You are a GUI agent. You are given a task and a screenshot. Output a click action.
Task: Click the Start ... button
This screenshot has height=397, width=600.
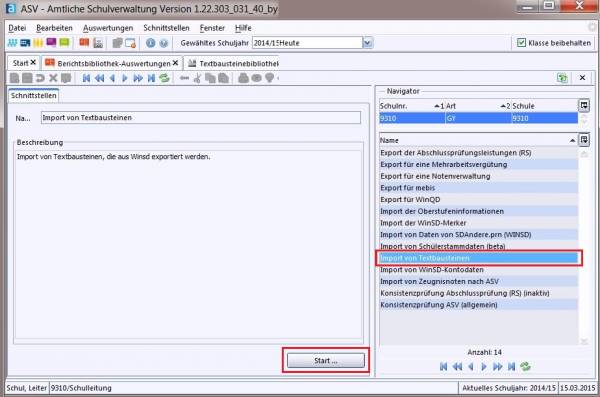tap(326, 360)
